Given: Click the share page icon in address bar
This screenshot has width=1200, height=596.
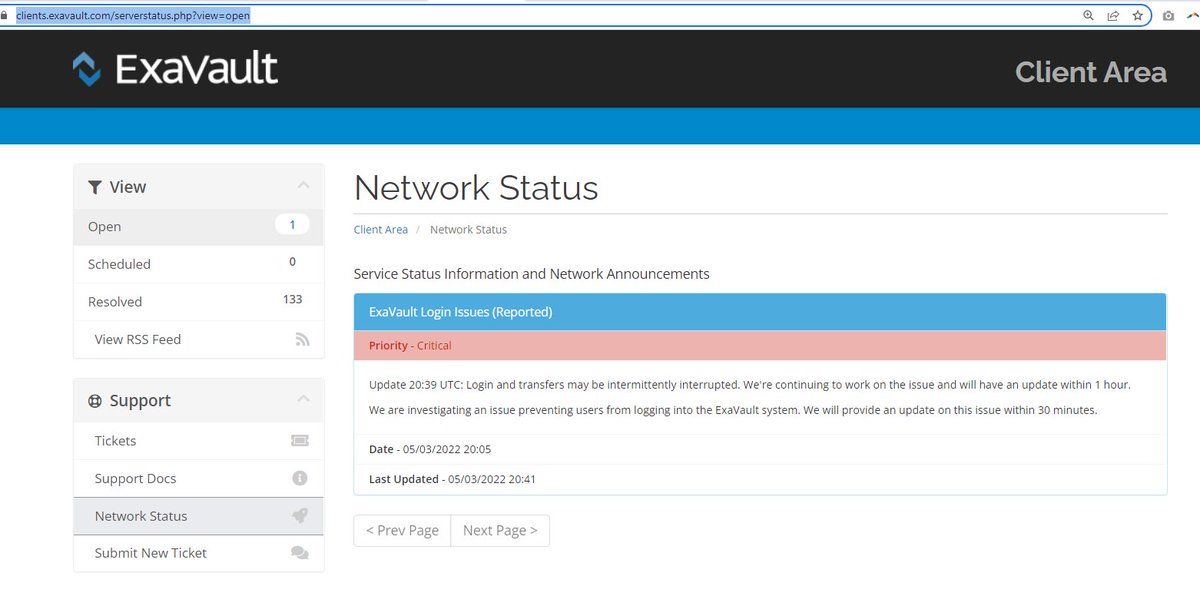Looking at the screenshot, I should click(x=1113, y=16).
